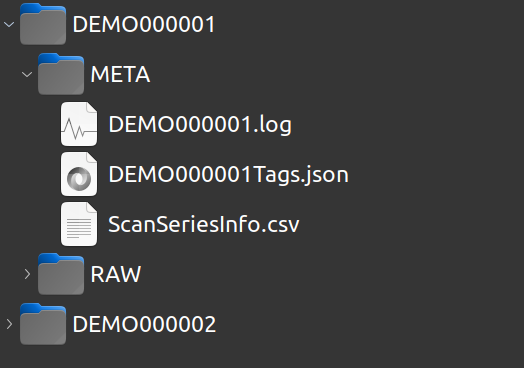This screenshot has height=368, width=524.
Task: Expand the RAW folder chevron
Action: tap(27, 274)
